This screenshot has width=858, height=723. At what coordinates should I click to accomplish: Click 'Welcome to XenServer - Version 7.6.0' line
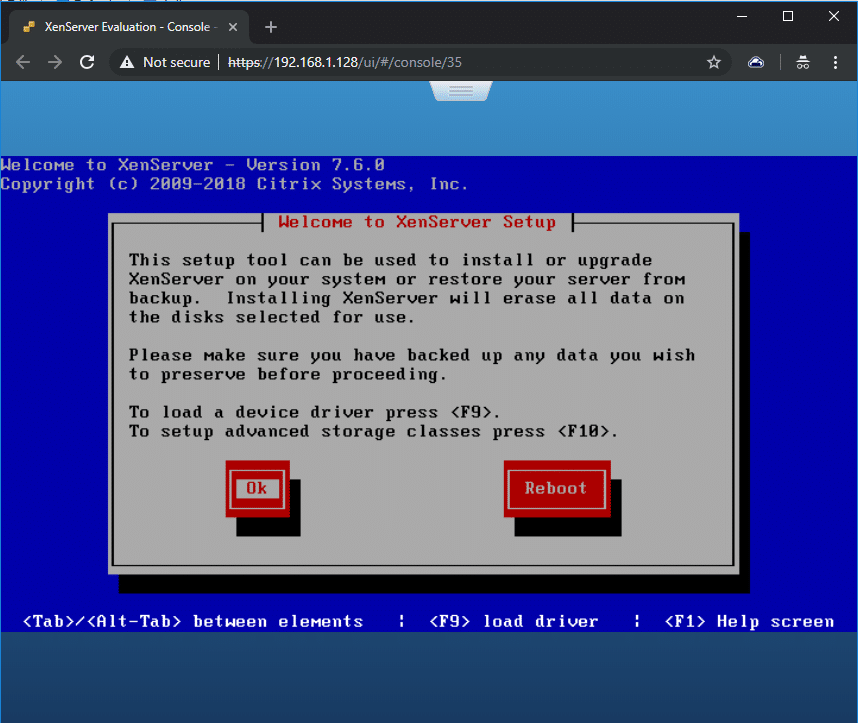coord(193,165)
